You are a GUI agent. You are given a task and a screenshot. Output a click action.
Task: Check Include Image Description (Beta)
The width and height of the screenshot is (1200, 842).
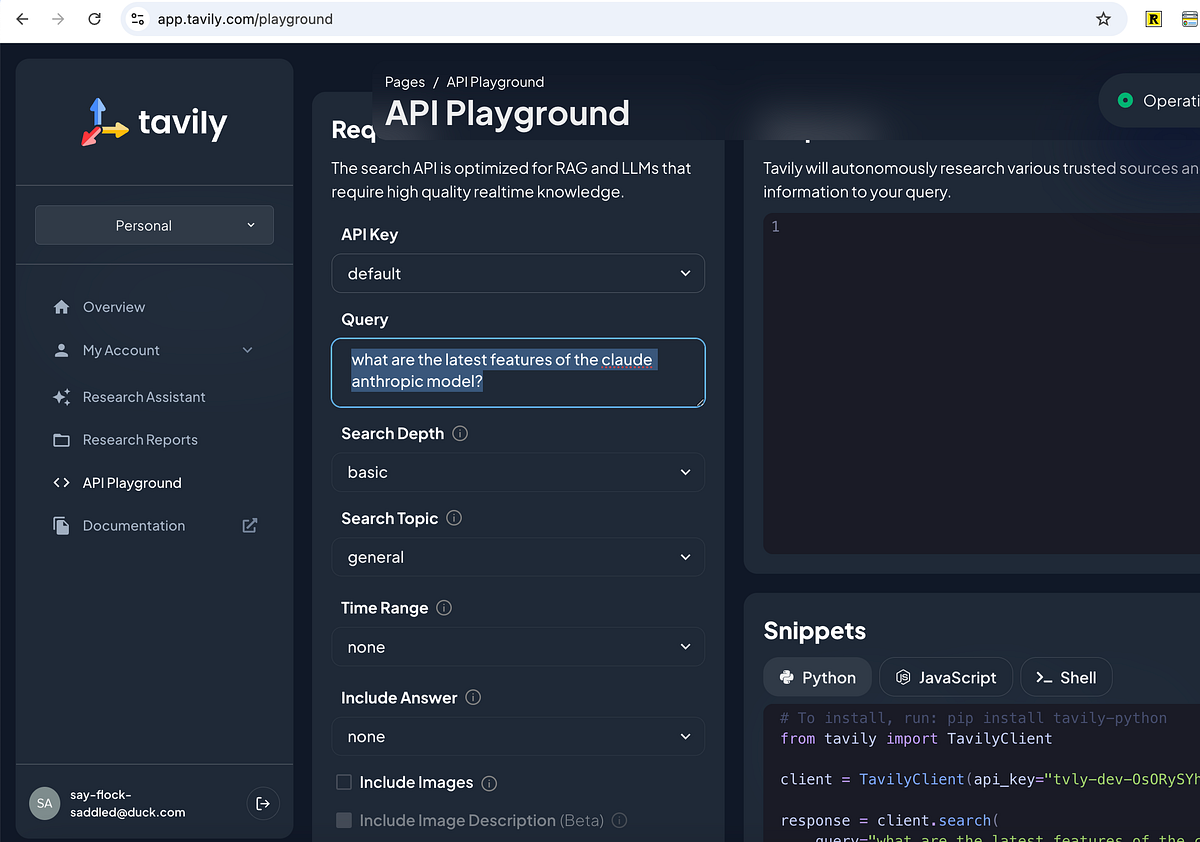[344, 820]
